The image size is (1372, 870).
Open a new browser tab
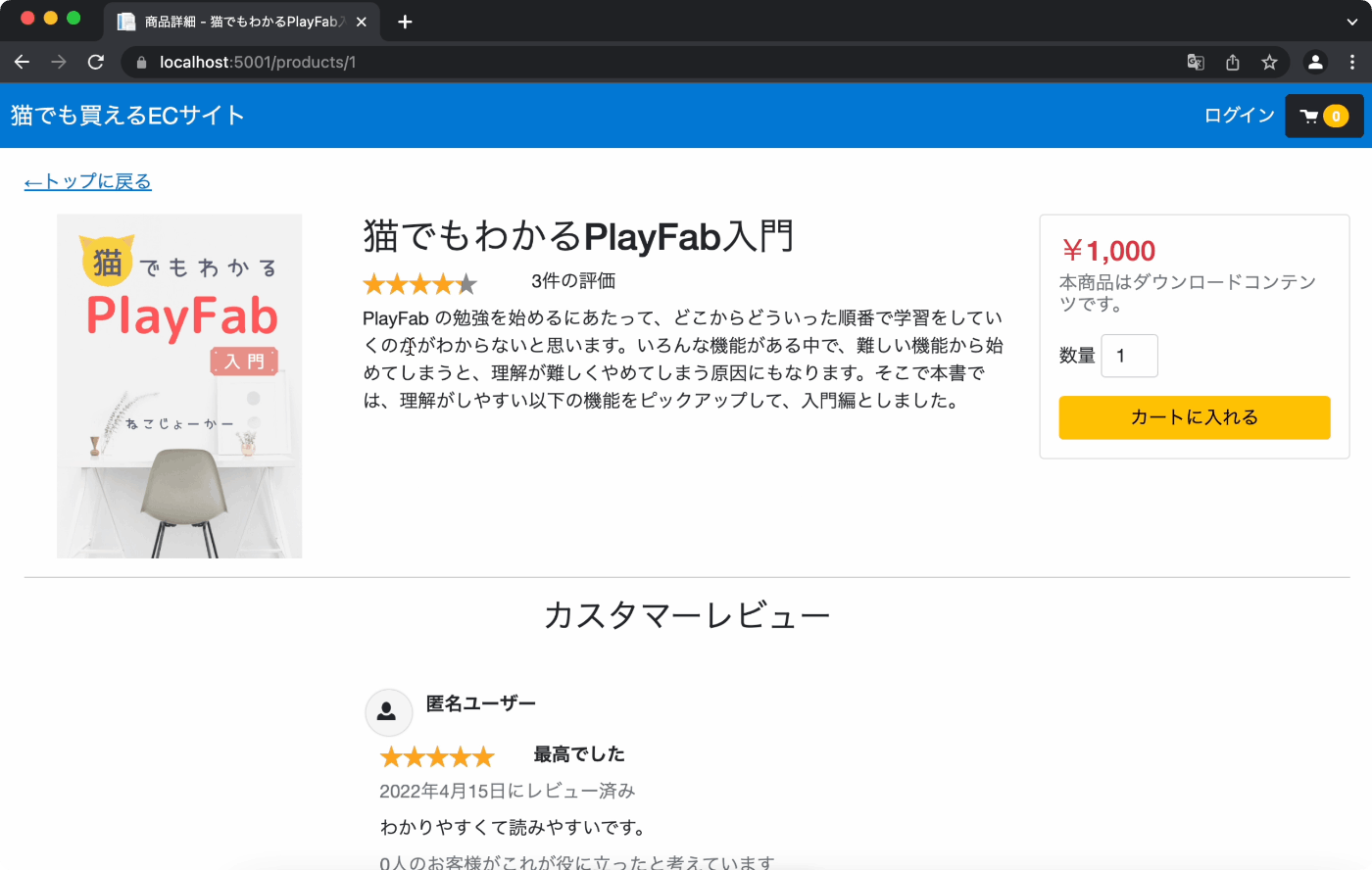(x=405, y=22)
